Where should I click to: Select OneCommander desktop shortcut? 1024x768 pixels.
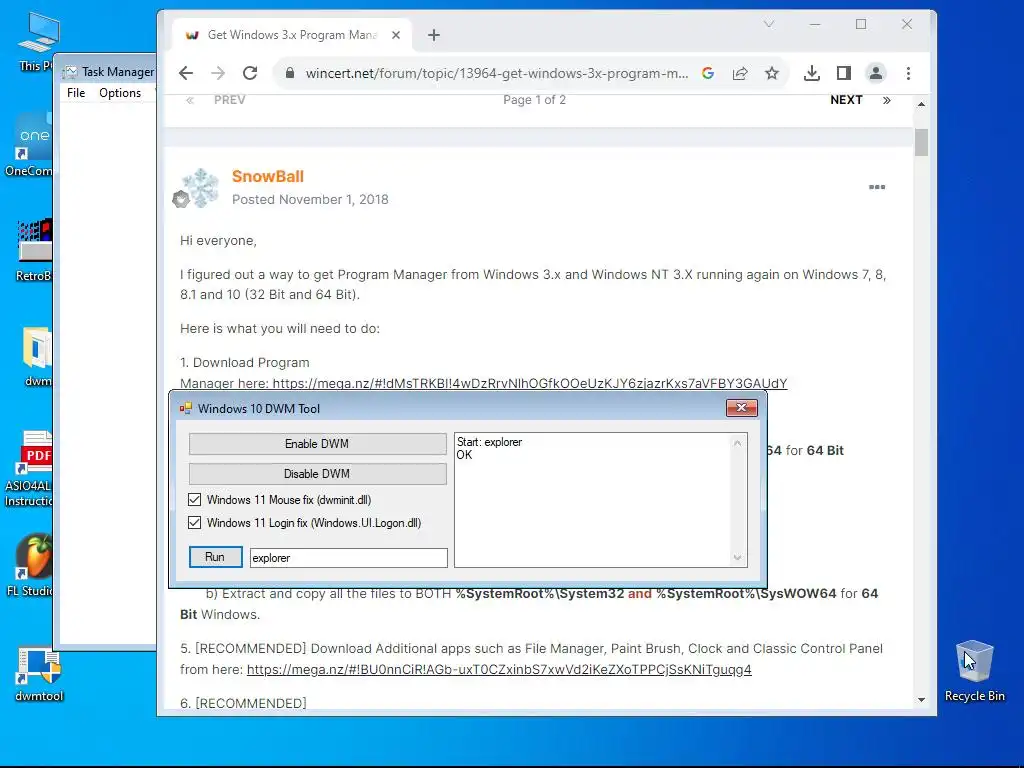point(29,146)
